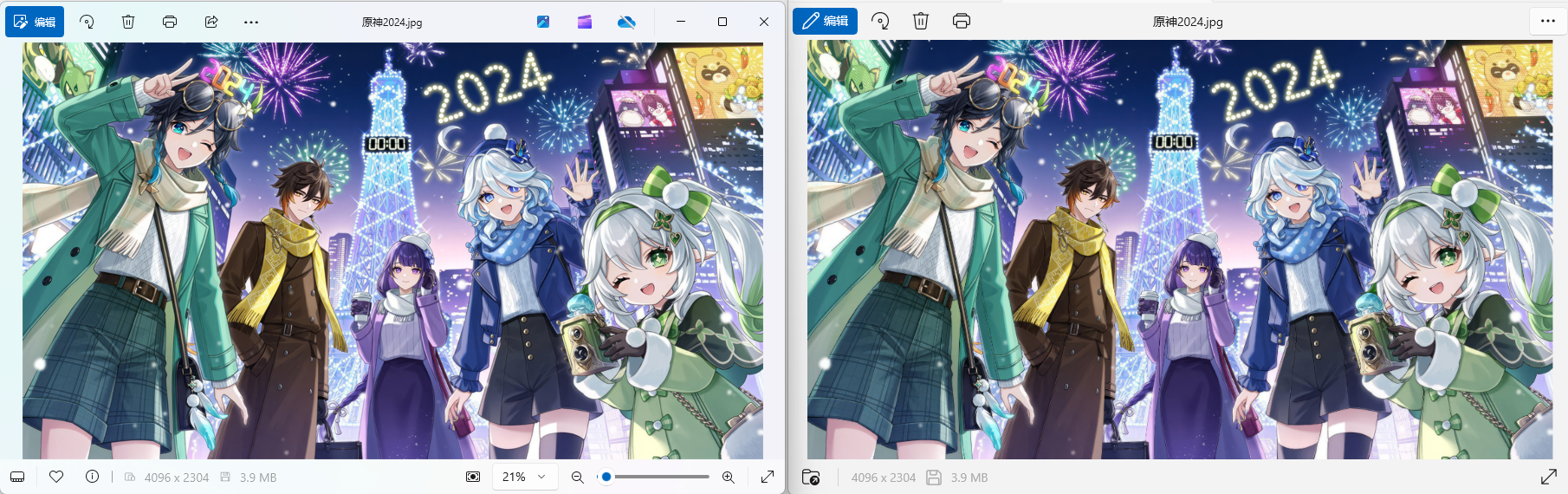Toggle the filmstrip in left window
1568x494 pixels.
coord(17,477)
